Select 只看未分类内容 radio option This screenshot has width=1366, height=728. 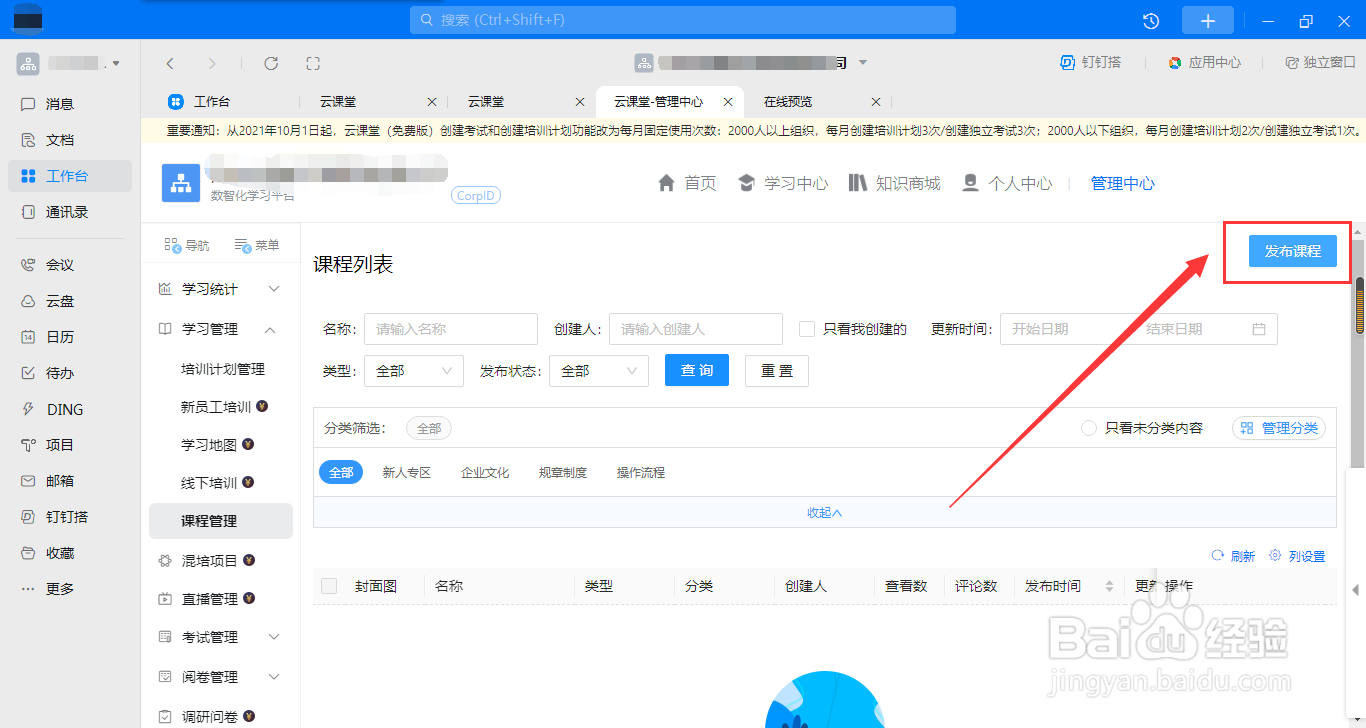pos(1089,428)
